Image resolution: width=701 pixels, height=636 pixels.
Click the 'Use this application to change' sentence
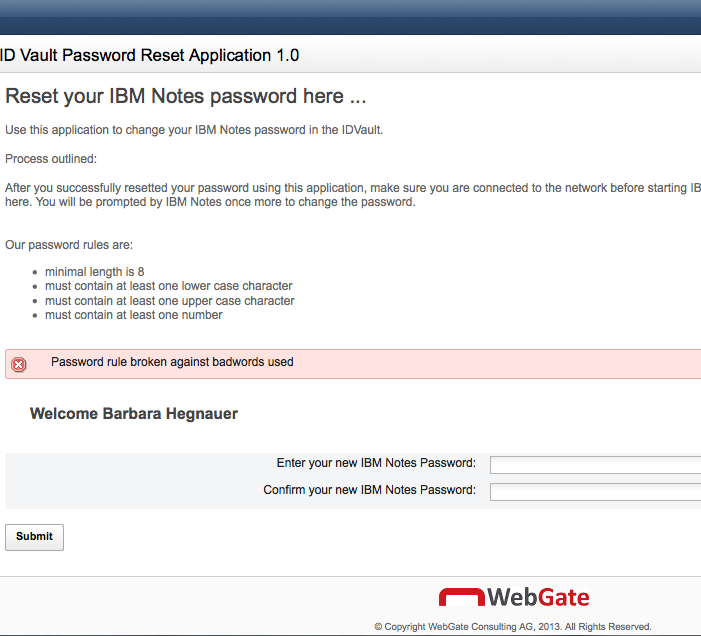tap(194, 130)
